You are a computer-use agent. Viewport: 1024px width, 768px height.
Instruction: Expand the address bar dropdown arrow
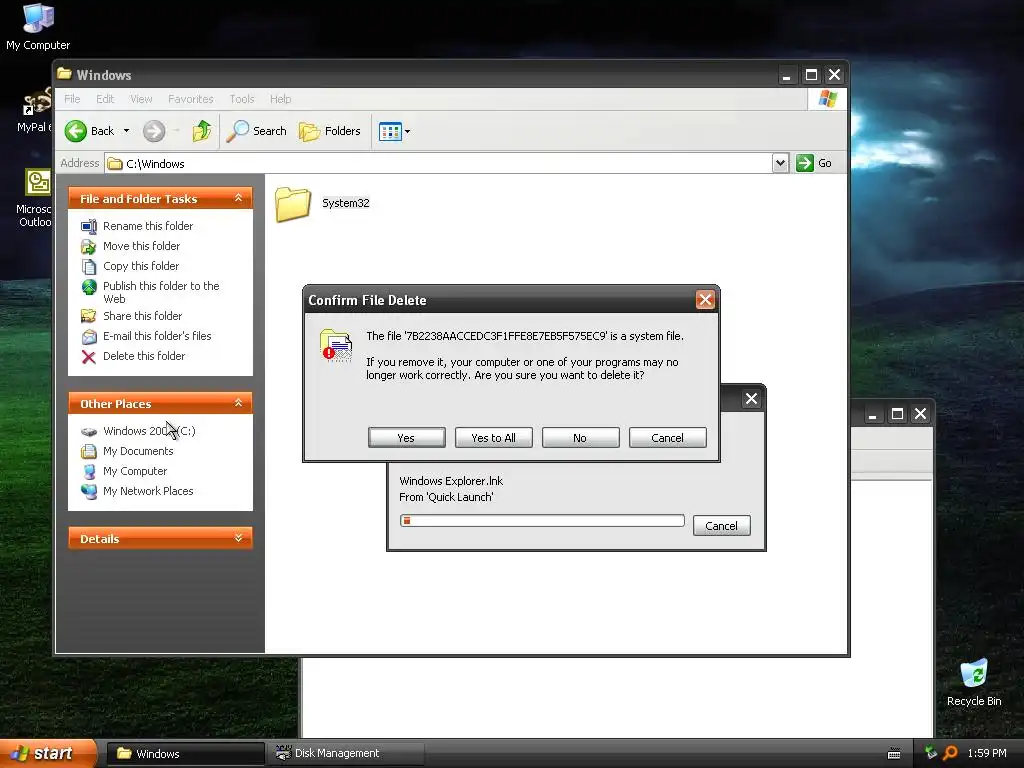[780, 163]
